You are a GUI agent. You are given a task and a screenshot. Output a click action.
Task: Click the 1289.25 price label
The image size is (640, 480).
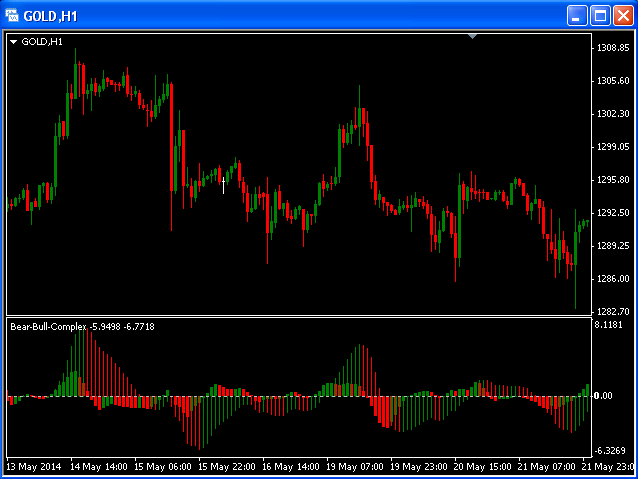pos(613,246)
